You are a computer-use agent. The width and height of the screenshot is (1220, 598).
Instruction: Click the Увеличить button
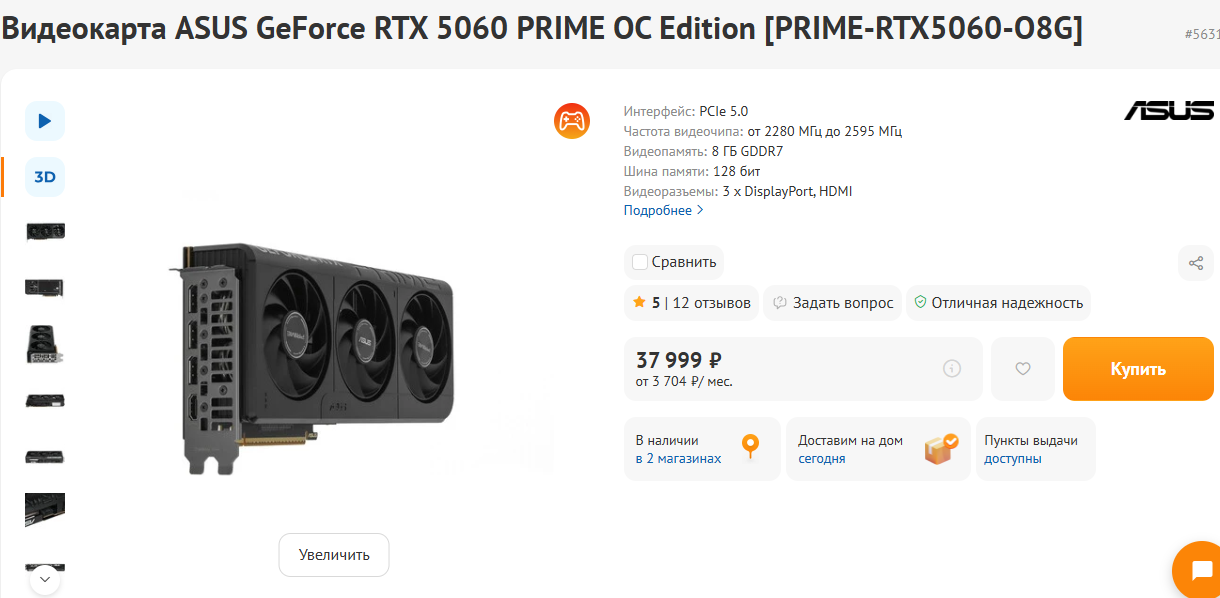coord(334,555)
